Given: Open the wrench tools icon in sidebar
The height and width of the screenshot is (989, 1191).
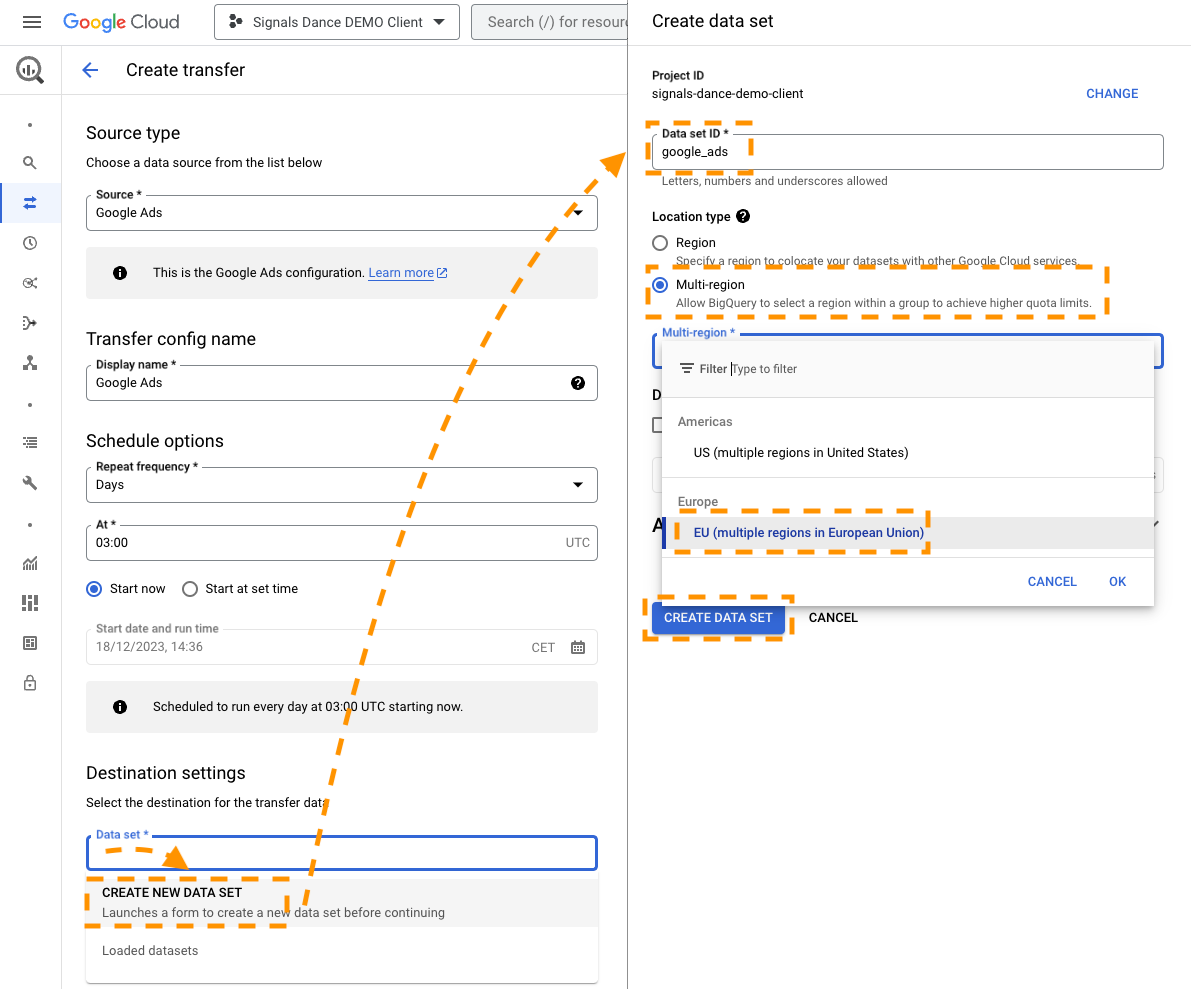Looking at the screenshot, I should (30, 483).
